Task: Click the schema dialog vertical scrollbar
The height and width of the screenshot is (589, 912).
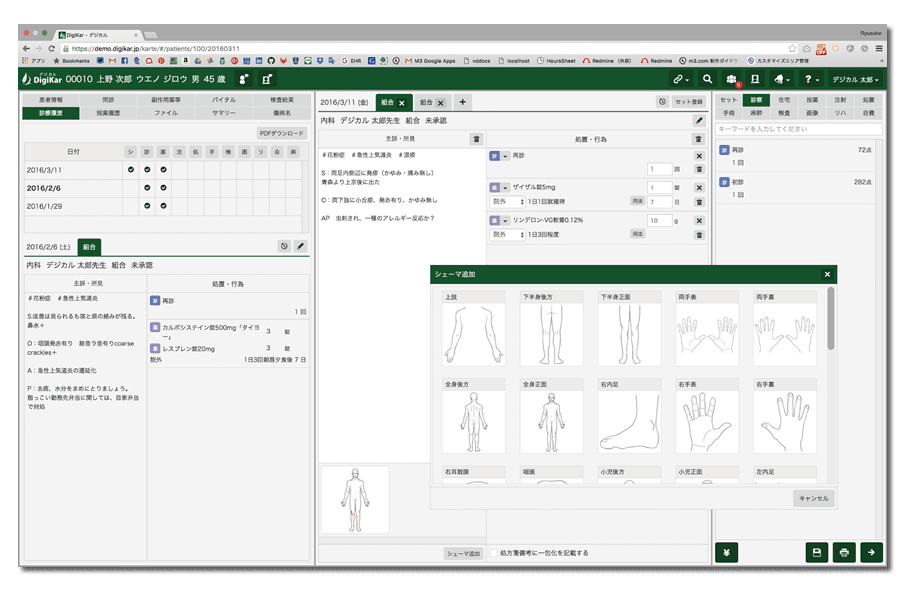Action: click(831, 318)
